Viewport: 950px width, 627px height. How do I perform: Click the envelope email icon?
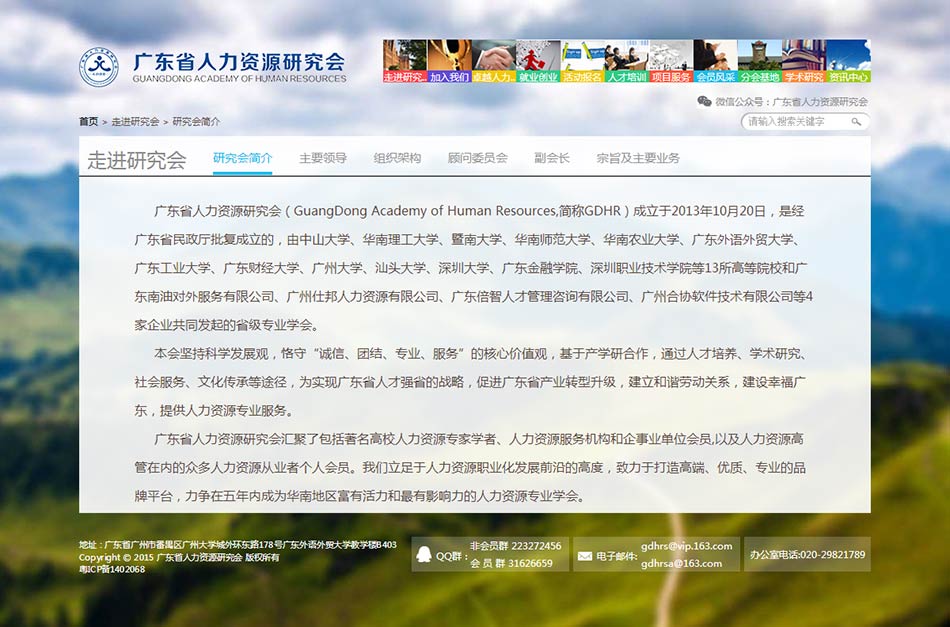point(585,556)
